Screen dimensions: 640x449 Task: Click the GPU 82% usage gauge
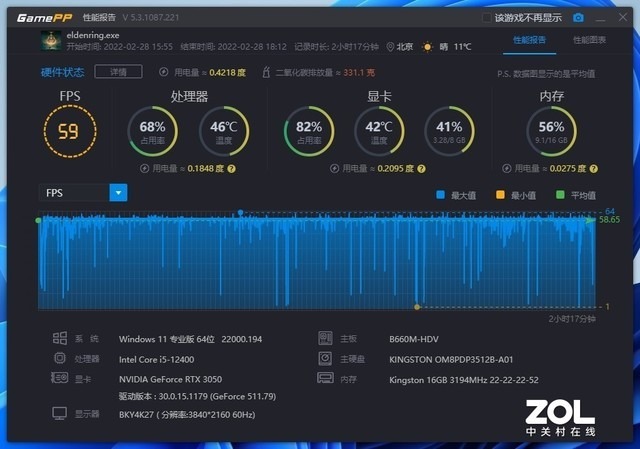coord(309,131)
